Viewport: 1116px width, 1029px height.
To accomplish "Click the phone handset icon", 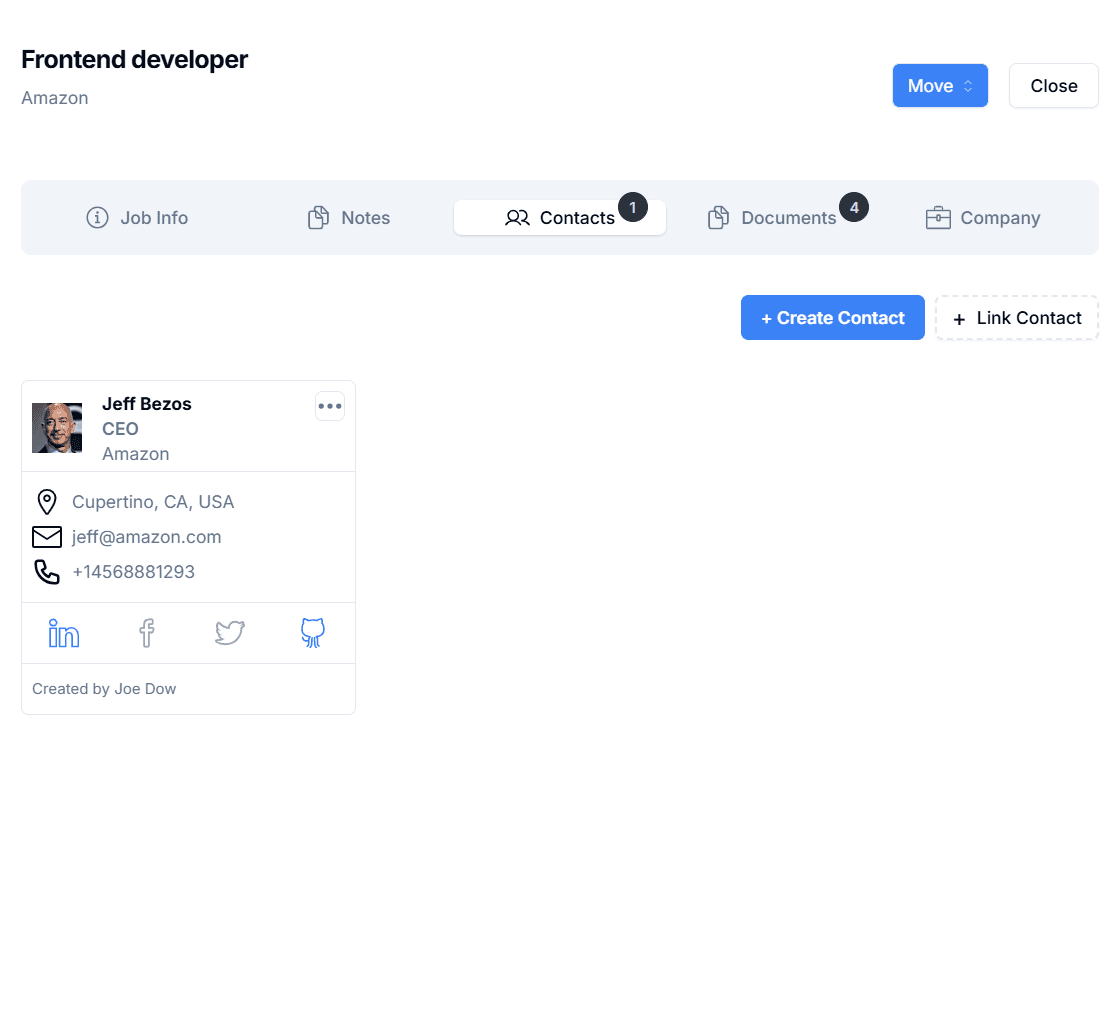I will click(47, 571).
